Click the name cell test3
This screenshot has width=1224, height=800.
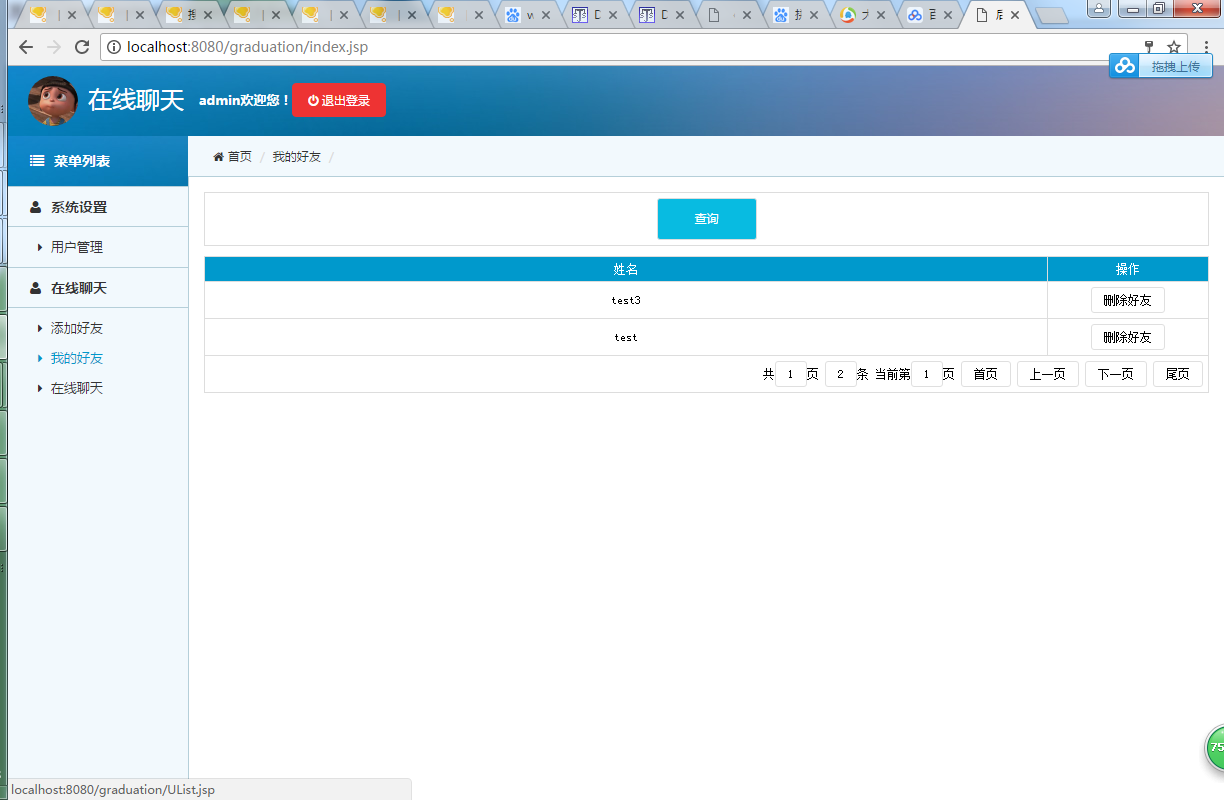pos(626,300)
